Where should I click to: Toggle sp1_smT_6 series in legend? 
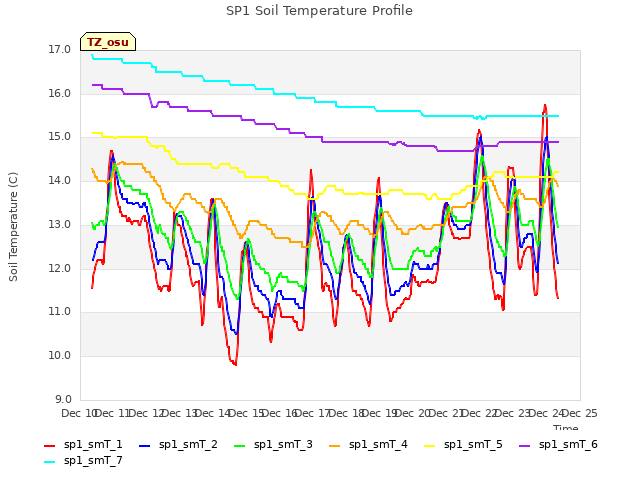point(558,444)
